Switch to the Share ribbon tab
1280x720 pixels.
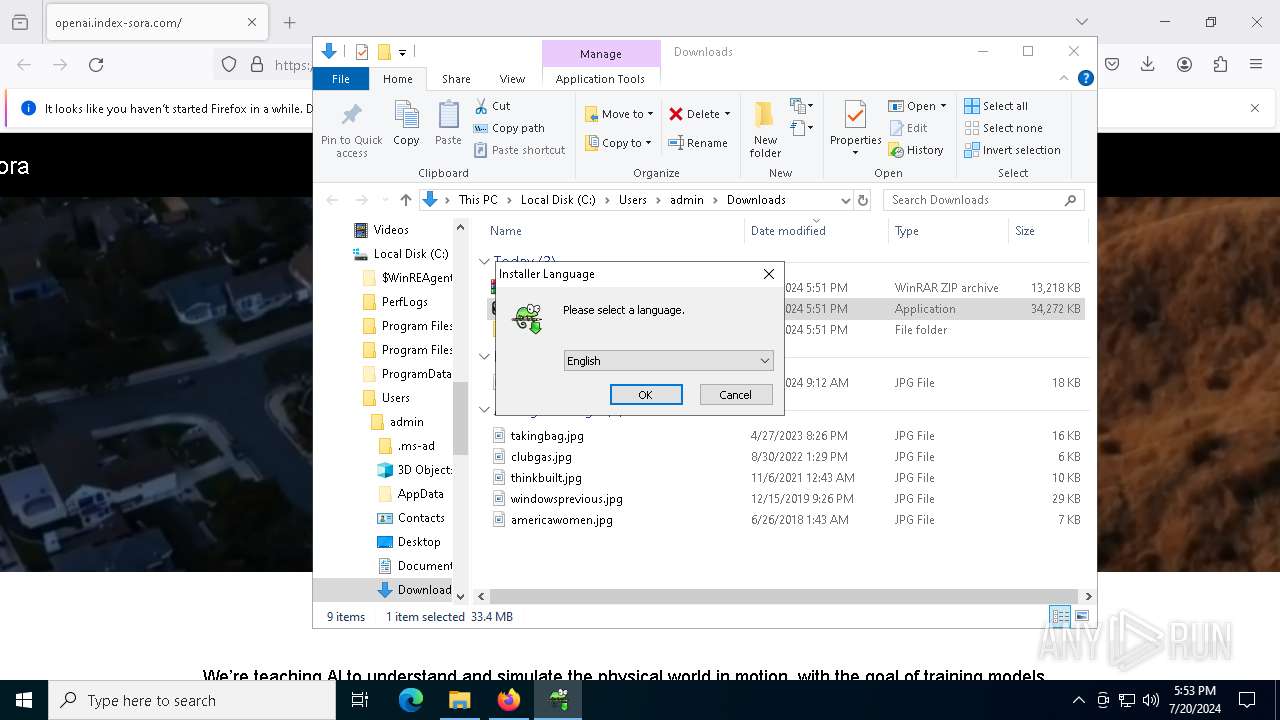[x=456, y=79]
